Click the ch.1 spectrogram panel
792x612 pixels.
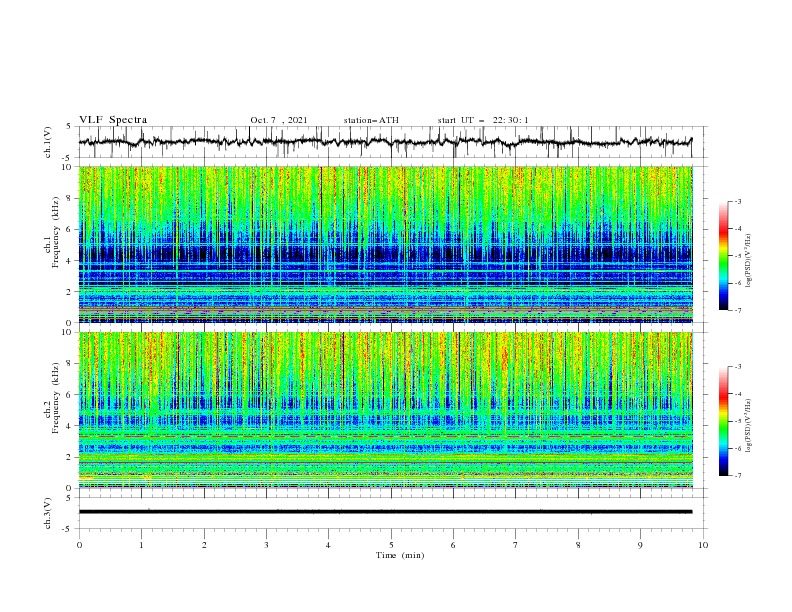[386, 244]
